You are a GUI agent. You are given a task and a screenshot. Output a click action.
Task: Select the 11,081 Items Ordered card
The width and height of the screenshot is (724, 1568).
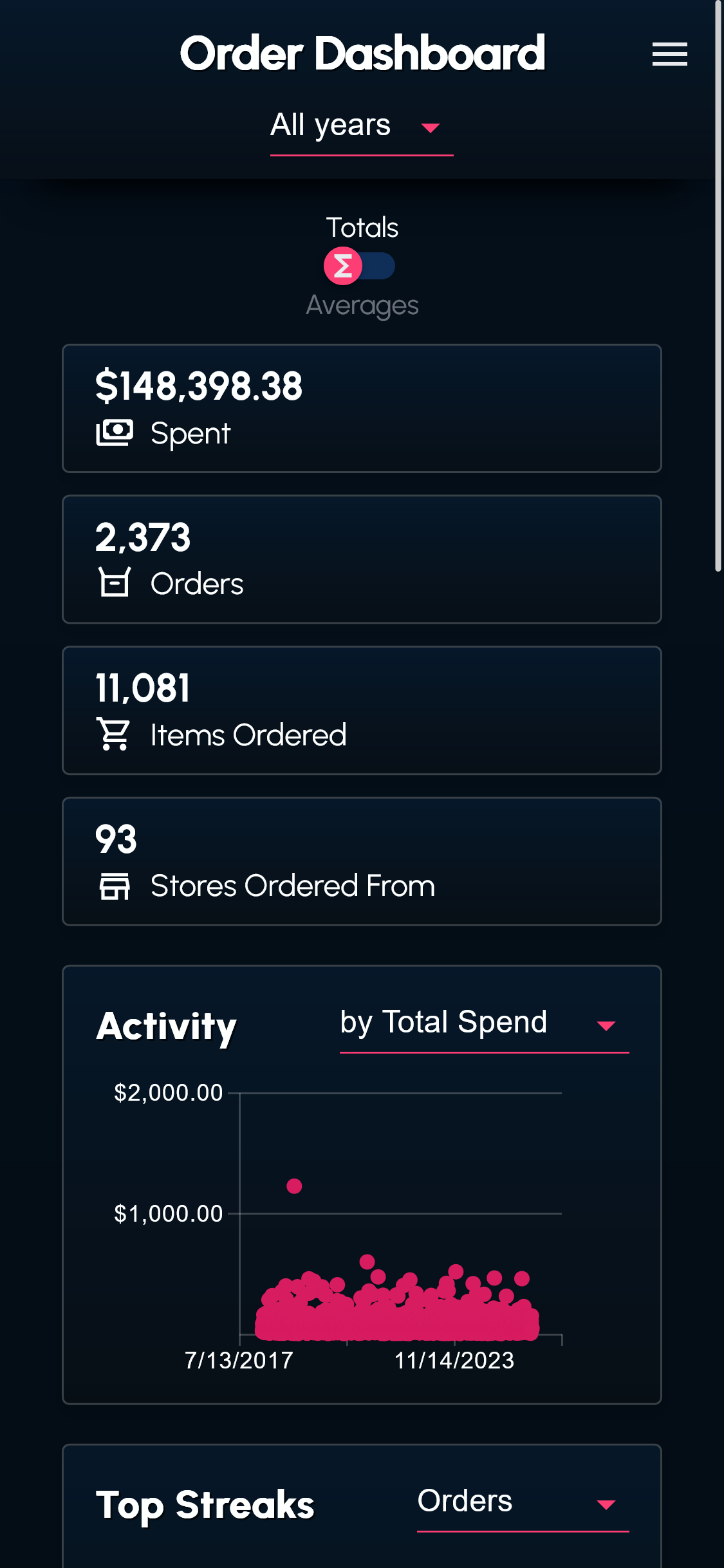[362, 710]
